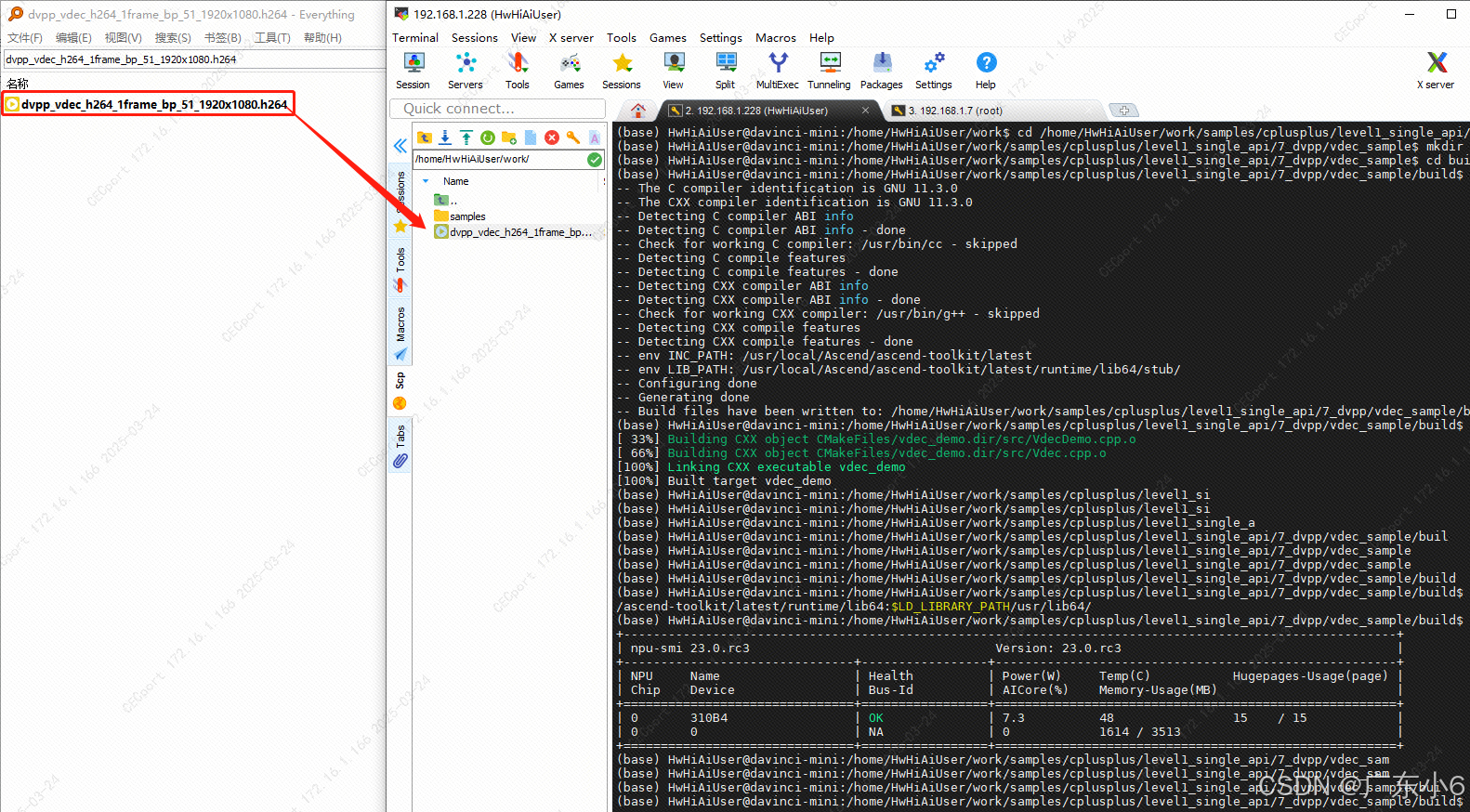Image resolution: width=1470 pixels, height=812 pixels.
Task: Open View menu in menu bar
Action: coord(524,38)
